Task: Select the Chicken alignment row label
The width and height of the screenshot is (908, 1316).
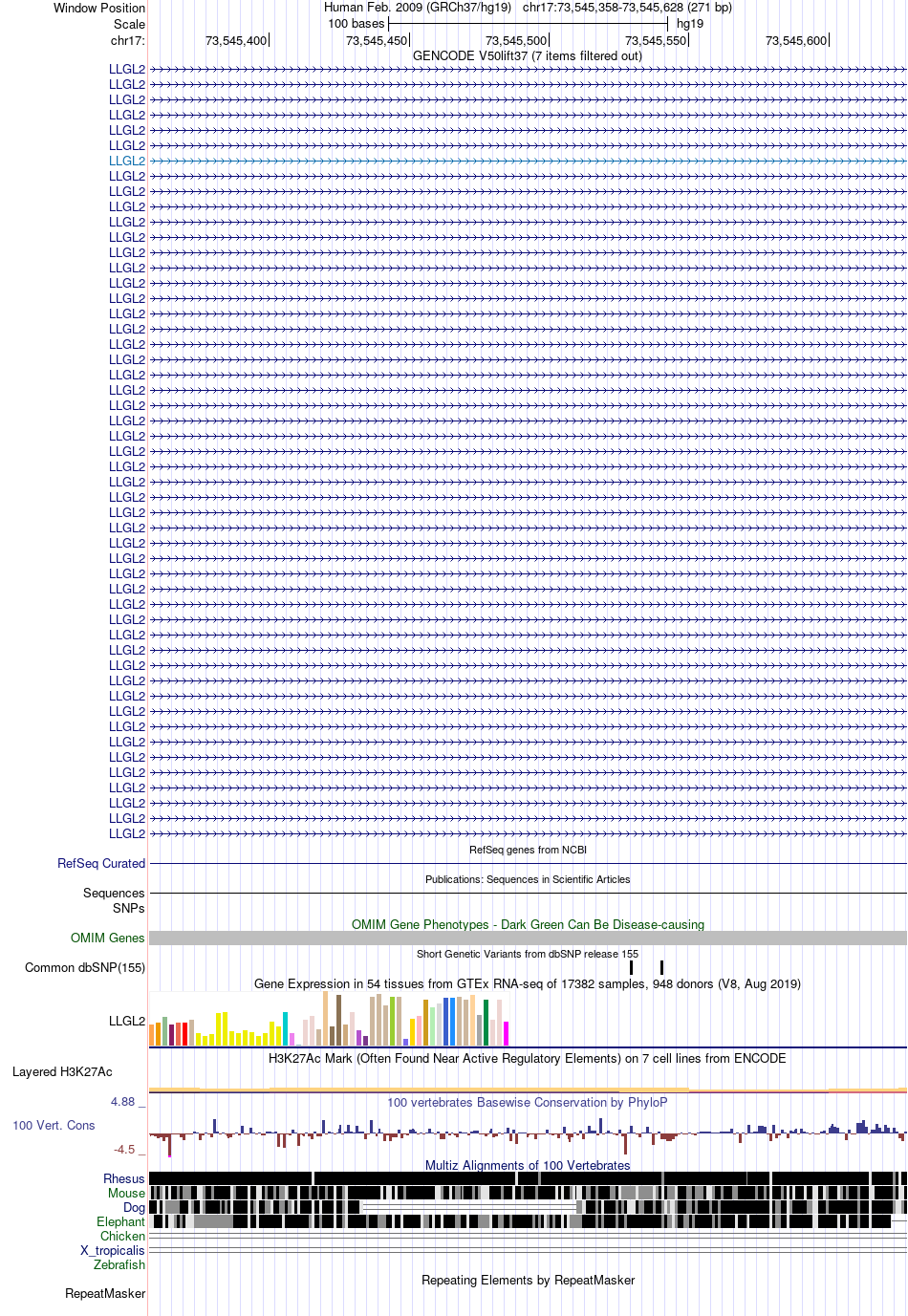Action: 122,1236
